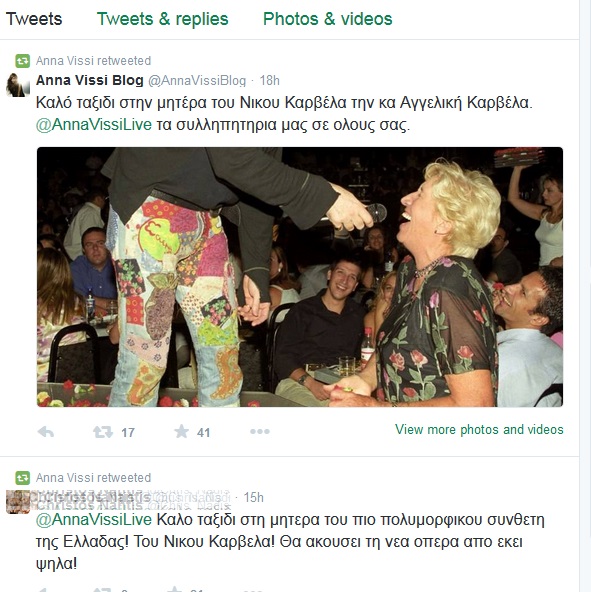Open the View more photos and videos link
Image resolution: width=591 pixels, height=592 pixels.
click(x=479, y=430)
